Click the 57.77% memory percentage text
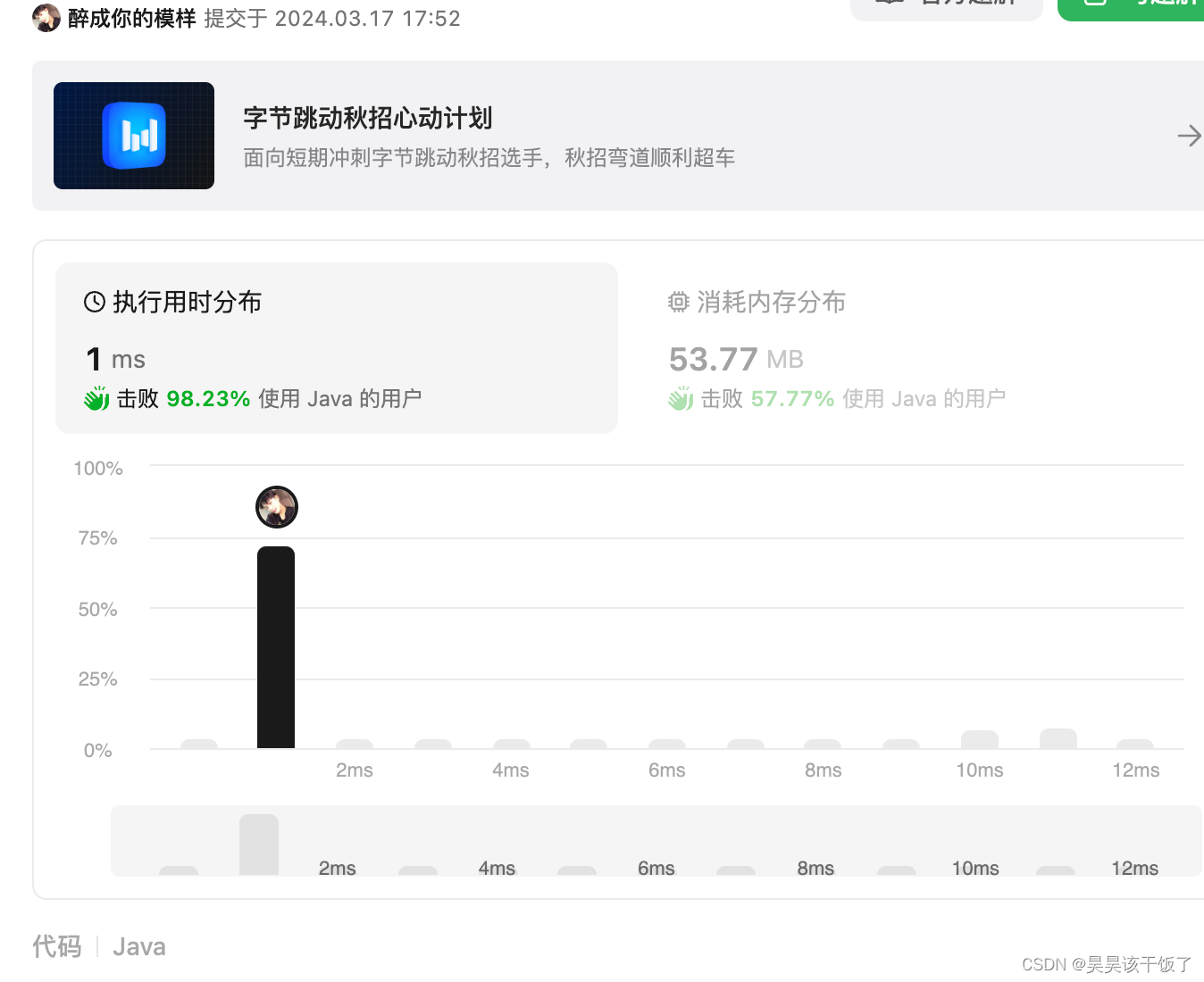This screenshot has height=982, width=1204. click(x=792, y=399)
